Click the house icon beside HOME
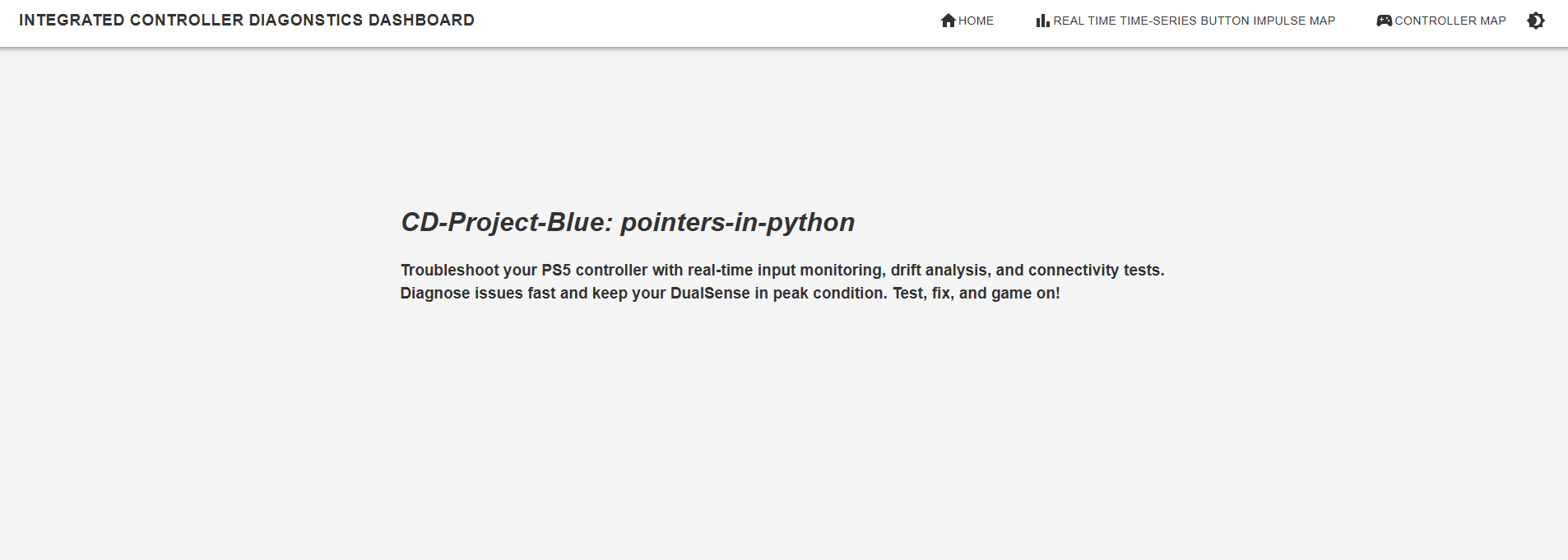Screen dimensions: 1568x560 click(x=948, y=21)
